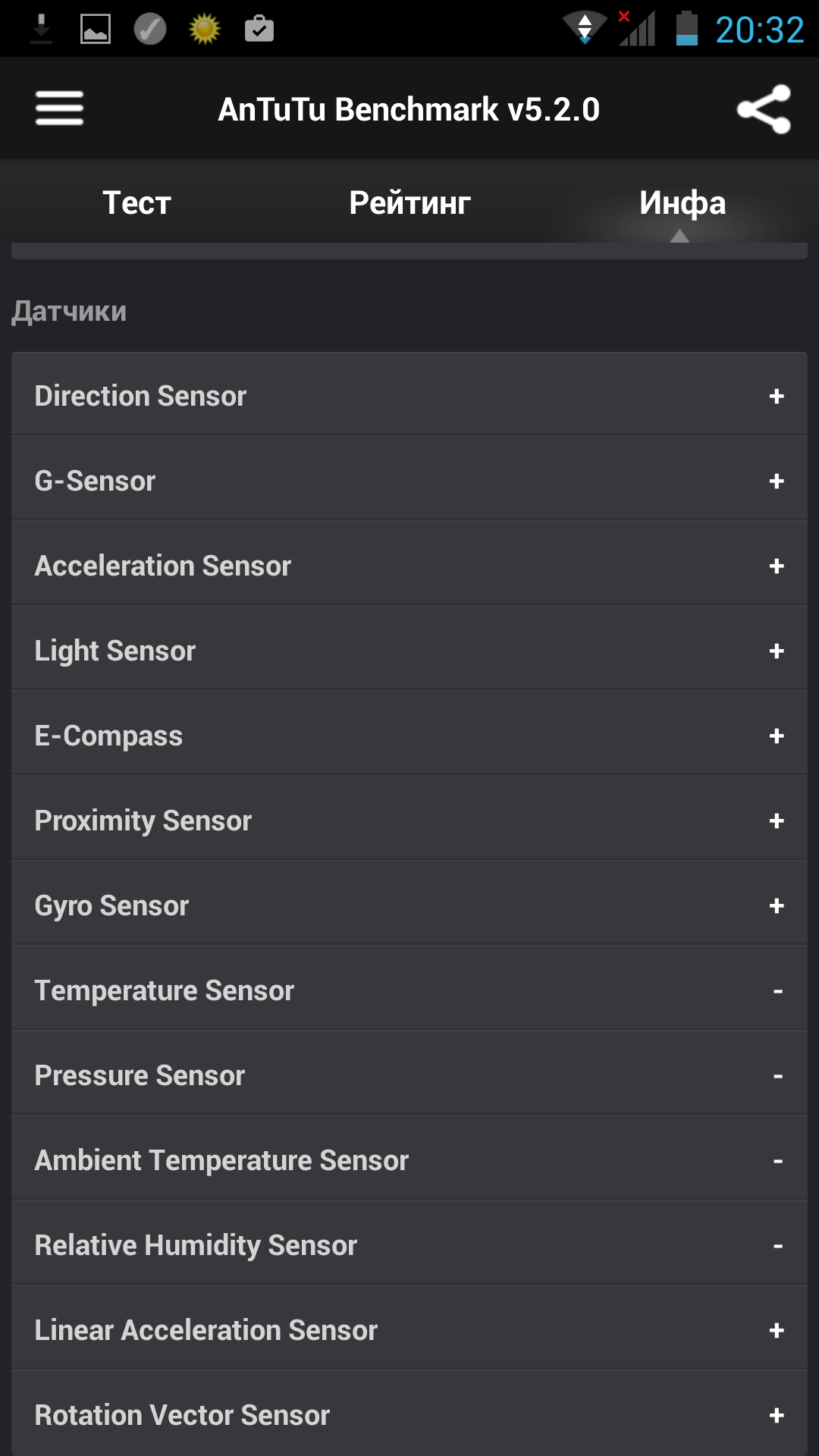Tap the briefcase checkmark notification icon
819x1456 pixels.
[259, 29]
